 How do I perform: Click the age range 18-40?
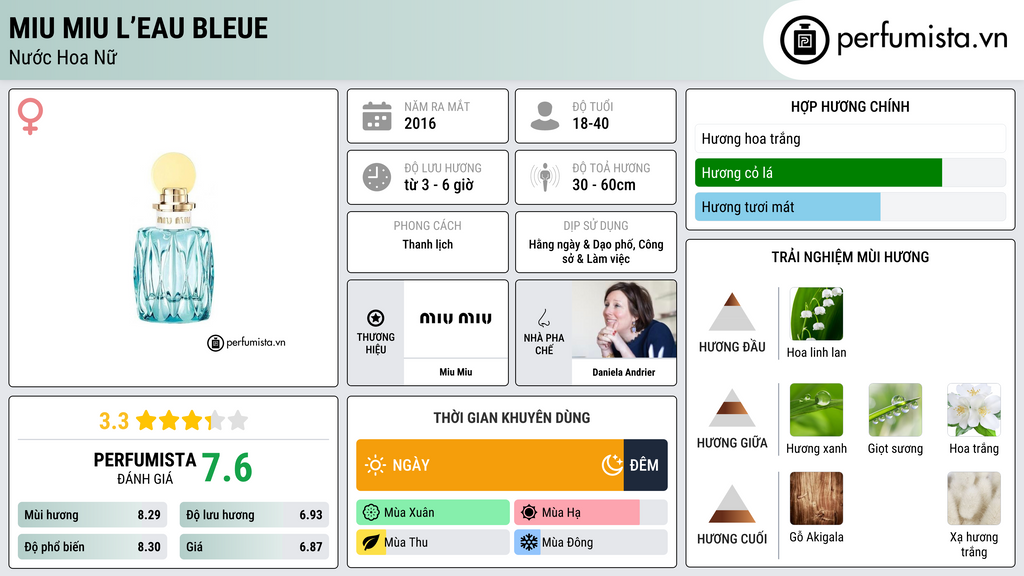590,123
